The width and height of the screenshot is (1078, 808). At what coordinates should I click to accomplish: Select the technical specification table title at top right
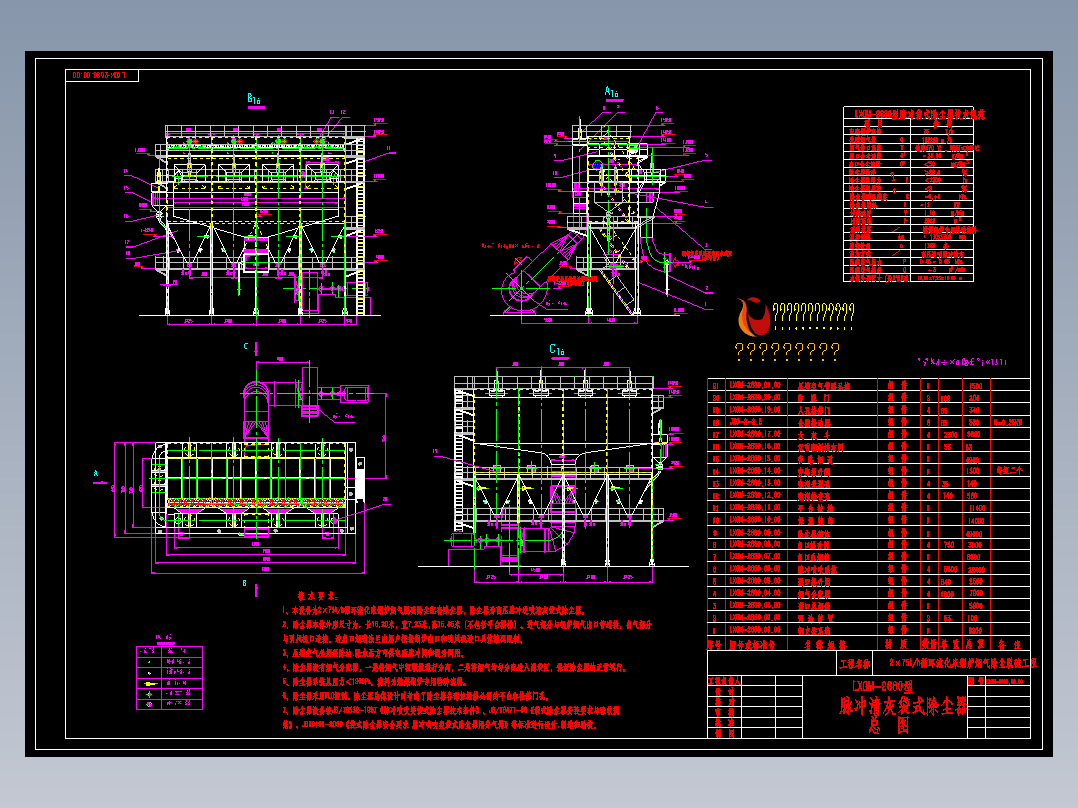919,114
